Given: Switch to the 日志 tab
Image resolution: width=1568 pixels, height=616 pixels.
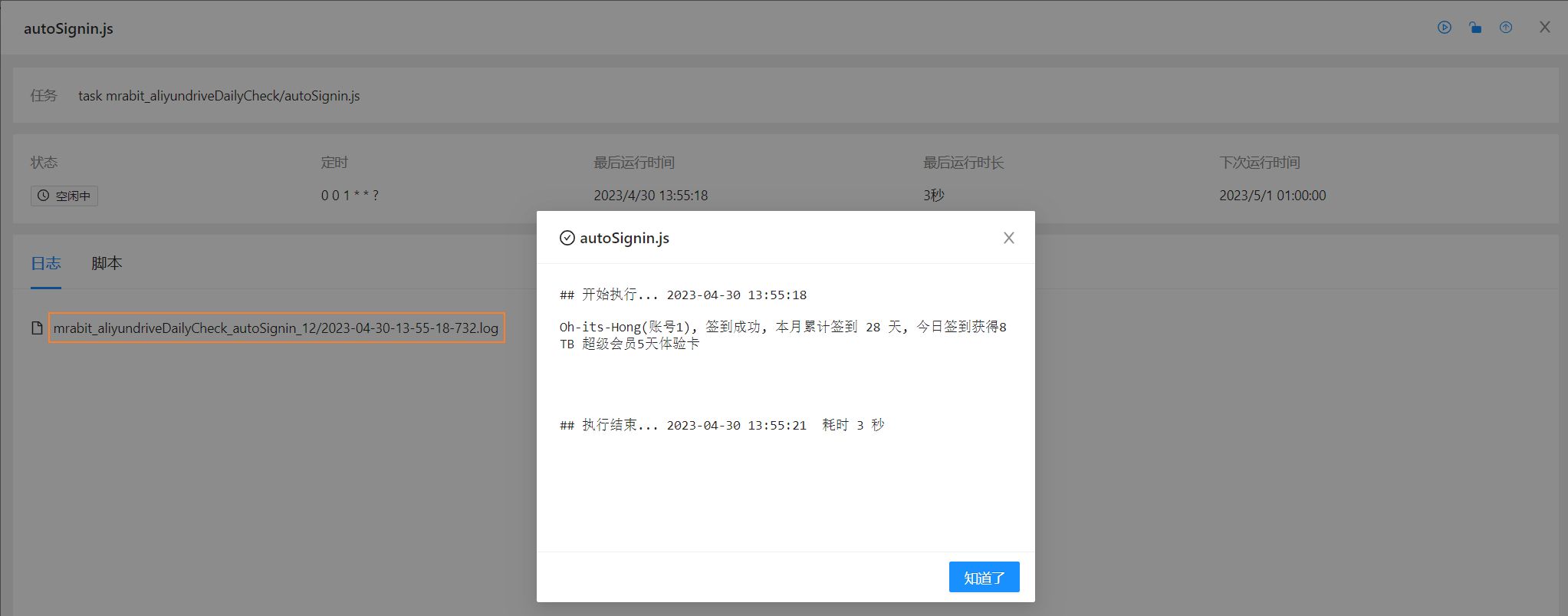Looking at the screenshot, I should tap(46, 263).
